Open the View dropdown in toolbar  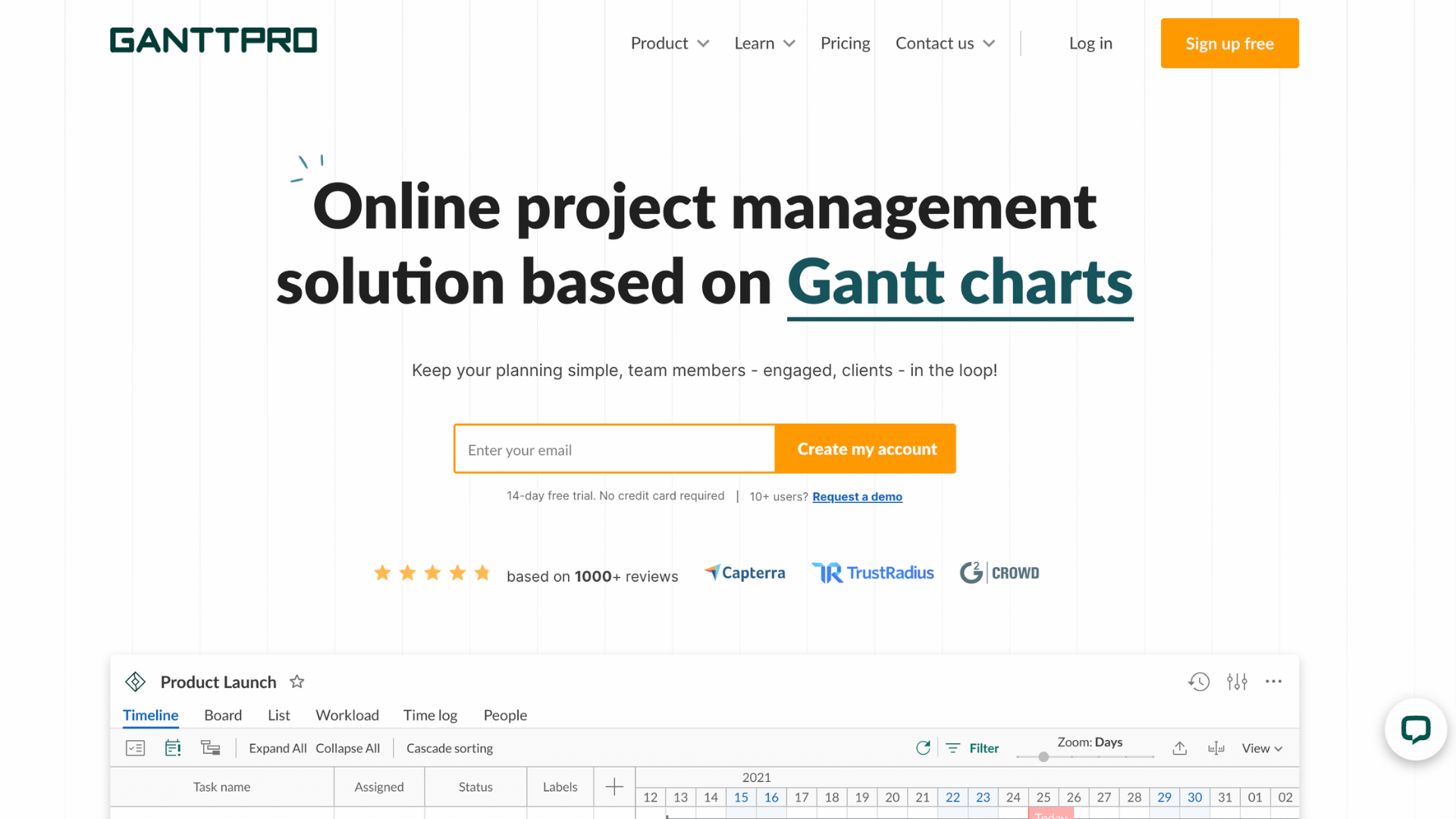pyautogui.click(x=1262, y=748)
